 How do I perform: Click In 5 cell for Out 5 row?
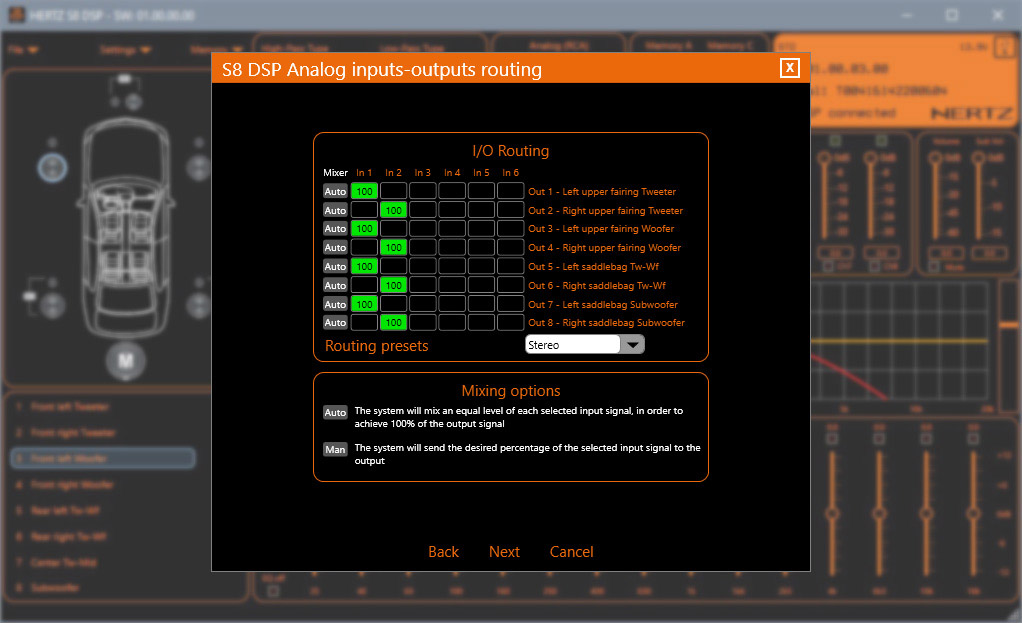[481, 266]
